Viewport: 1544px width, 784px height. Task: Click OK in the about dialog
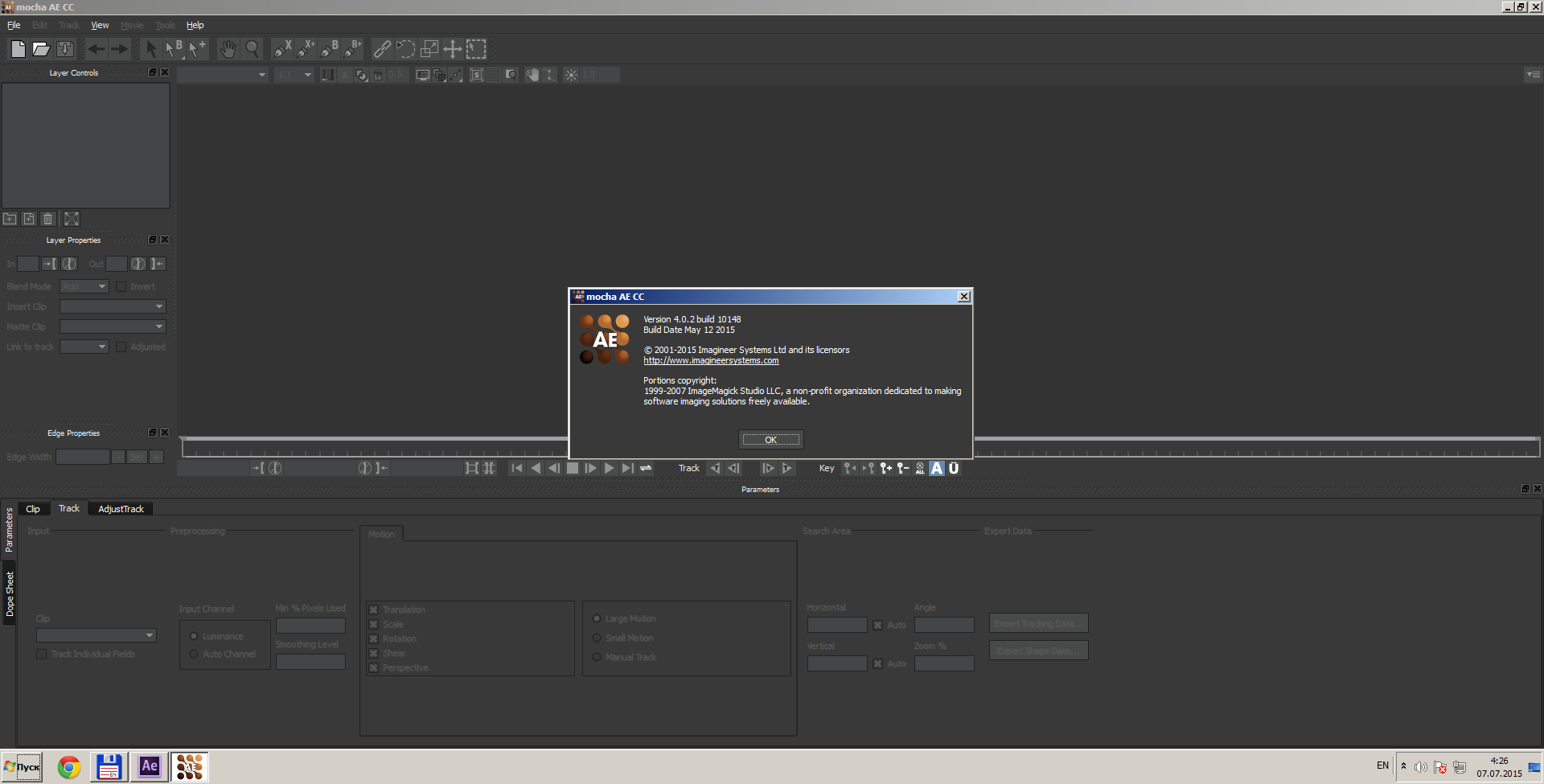[x=770, y=440]
